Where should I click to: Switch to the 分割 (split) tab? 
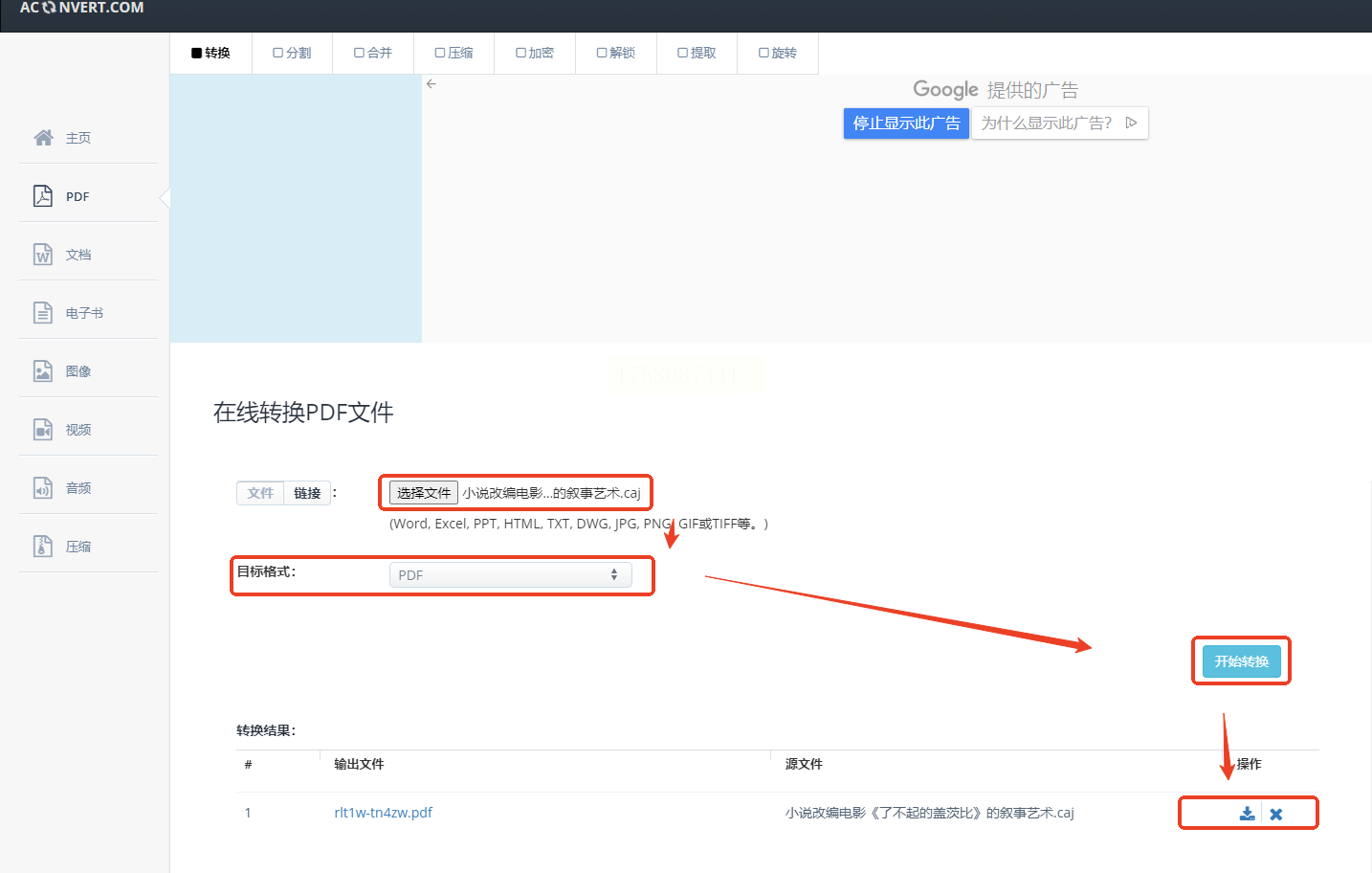click(x=292, y=53)
